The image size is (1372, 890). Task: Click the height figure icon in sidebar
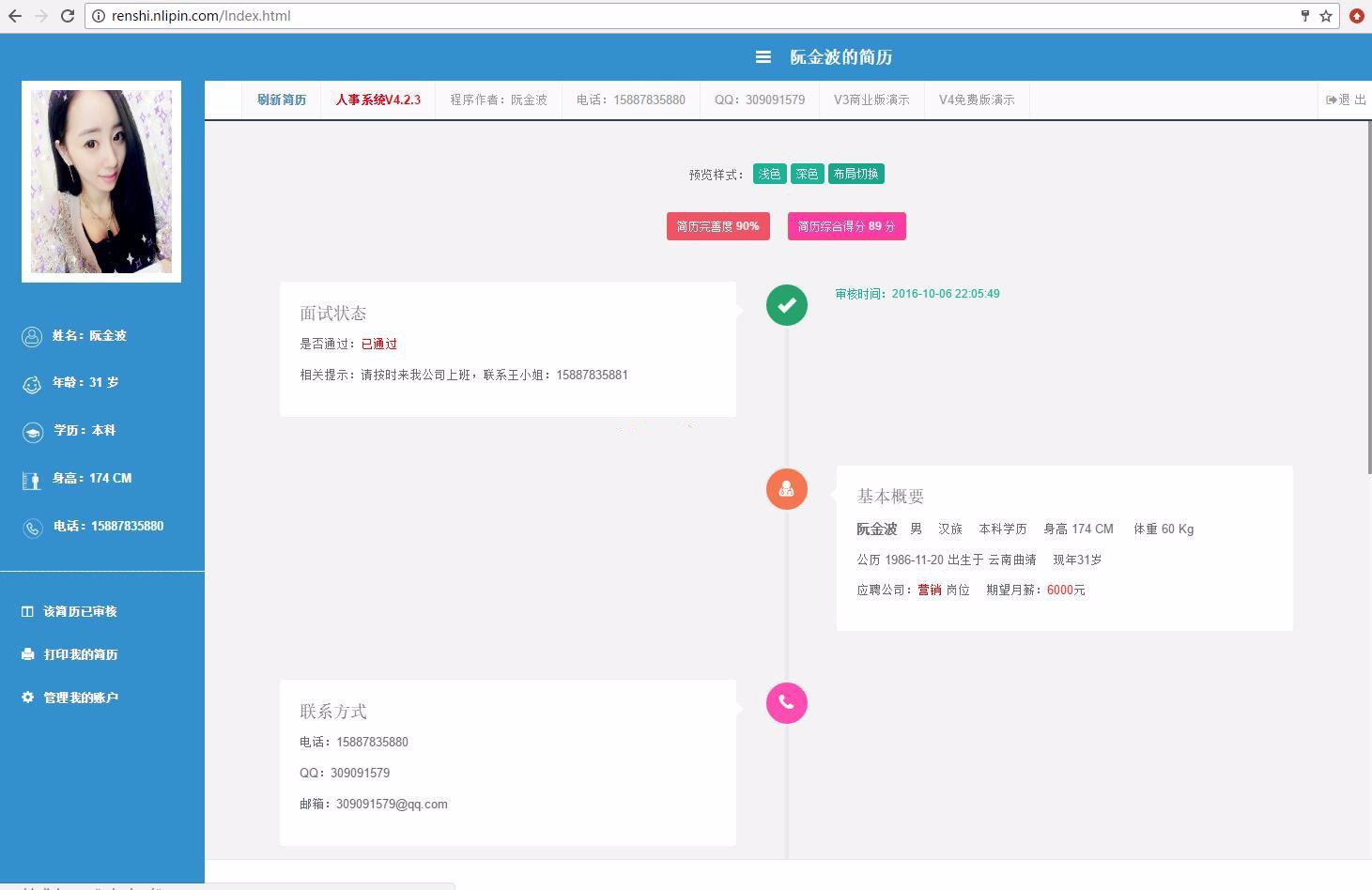coord(32,480)
